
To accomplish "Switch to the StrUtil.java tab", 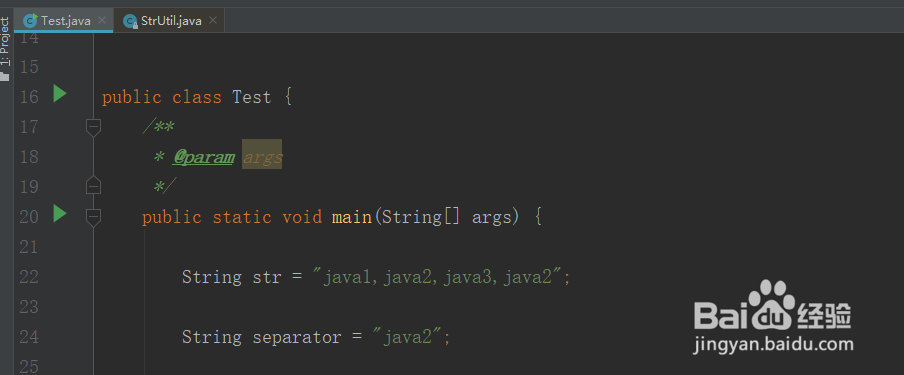I will [170, 21].
